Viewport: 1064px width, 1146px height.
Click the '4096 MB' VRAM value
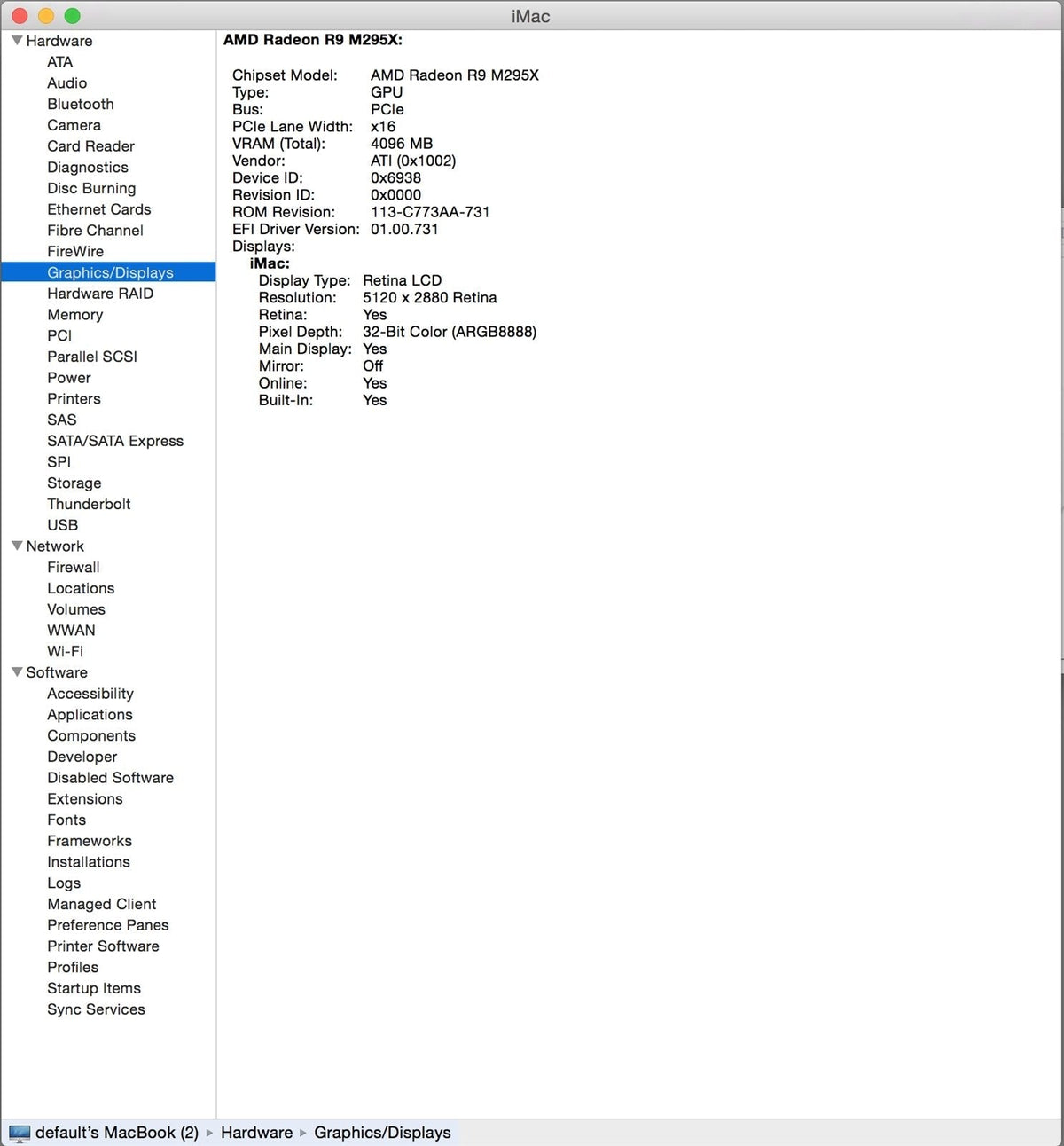[402, 144]
